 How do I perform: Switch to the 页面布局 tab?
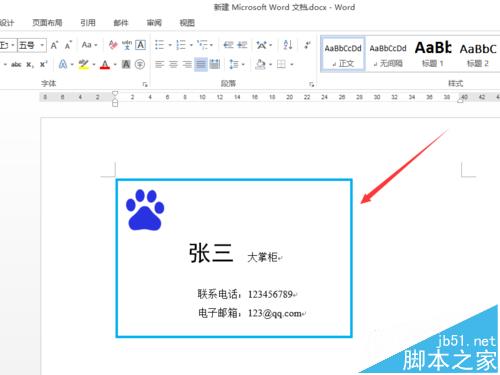(47, 23)
